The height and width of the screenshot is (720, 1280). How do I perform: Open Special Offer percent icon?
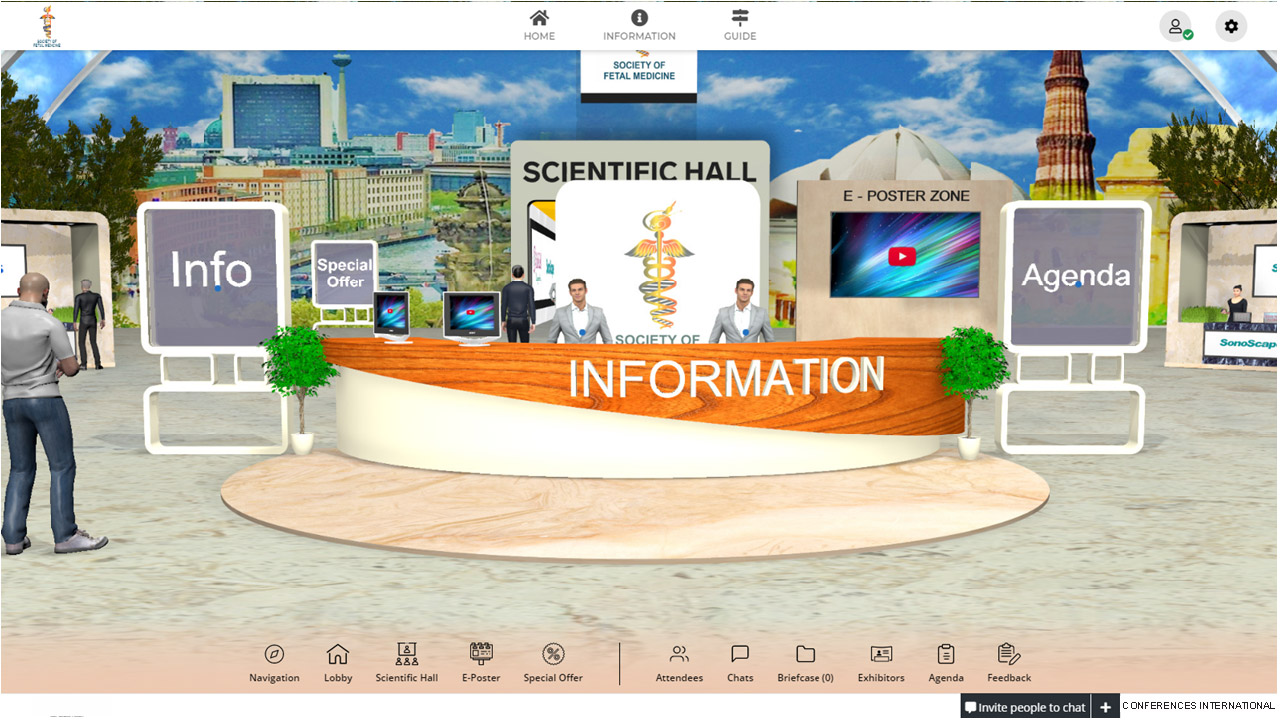(553, 664)
